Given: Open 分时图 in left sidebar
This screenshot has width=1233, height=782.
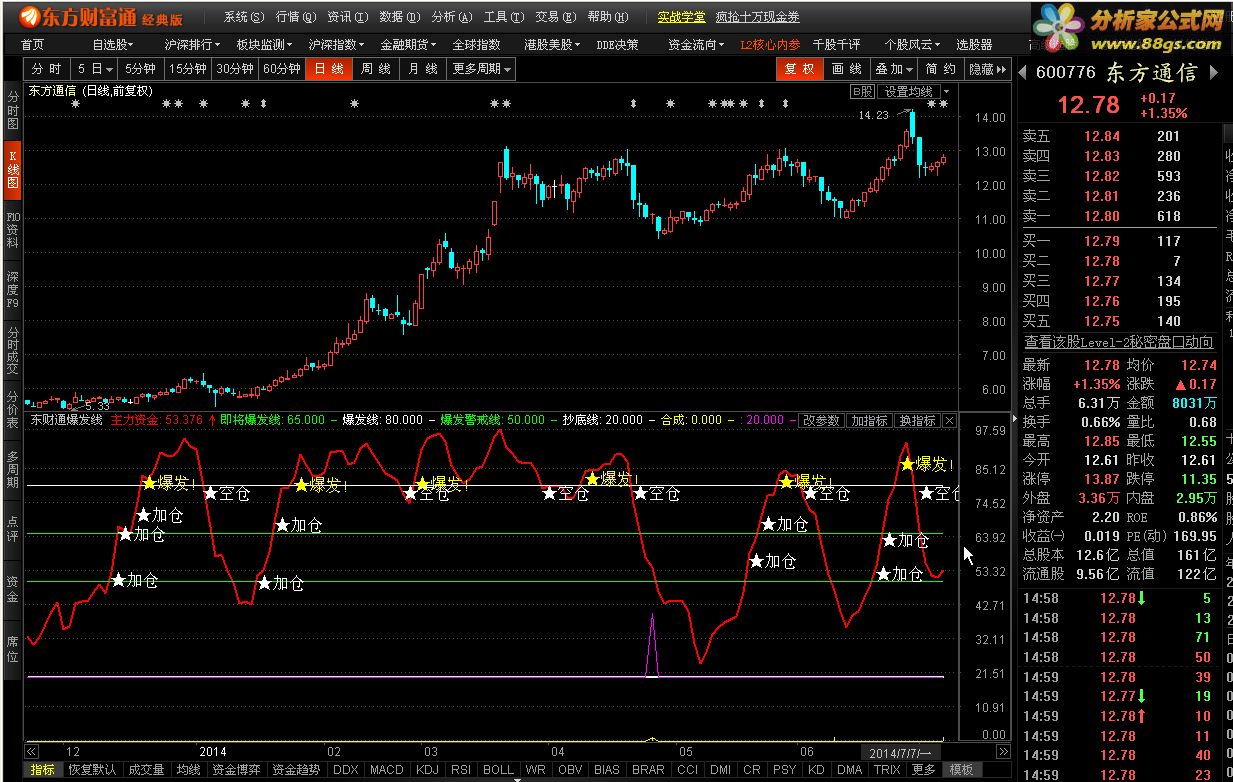Looking at the screenshot, I should tap(12, 110).
